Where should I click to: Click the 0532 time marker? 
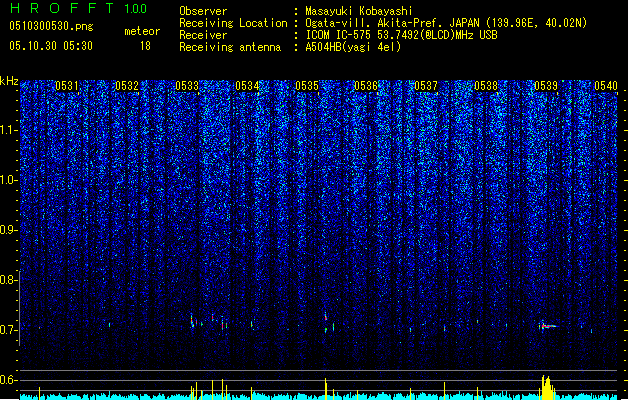click(x=127, y=85)
